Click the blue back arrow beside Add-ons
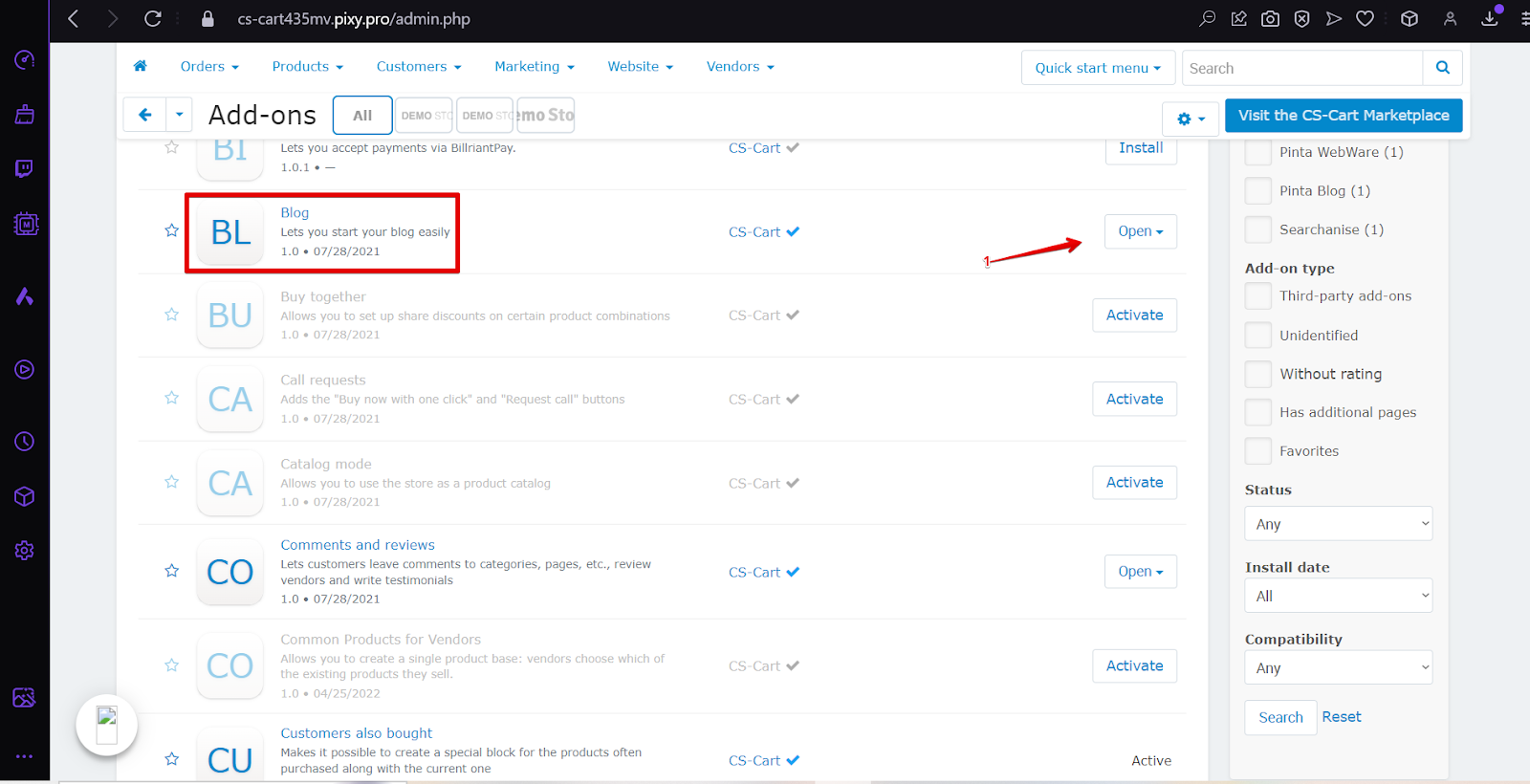 tap(145, 115)
